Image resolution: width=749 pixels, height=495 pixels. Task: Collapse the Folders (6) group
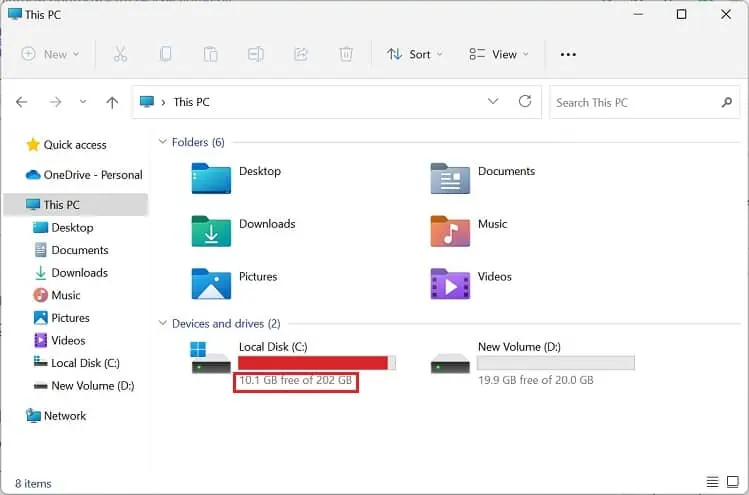(162, 142)
